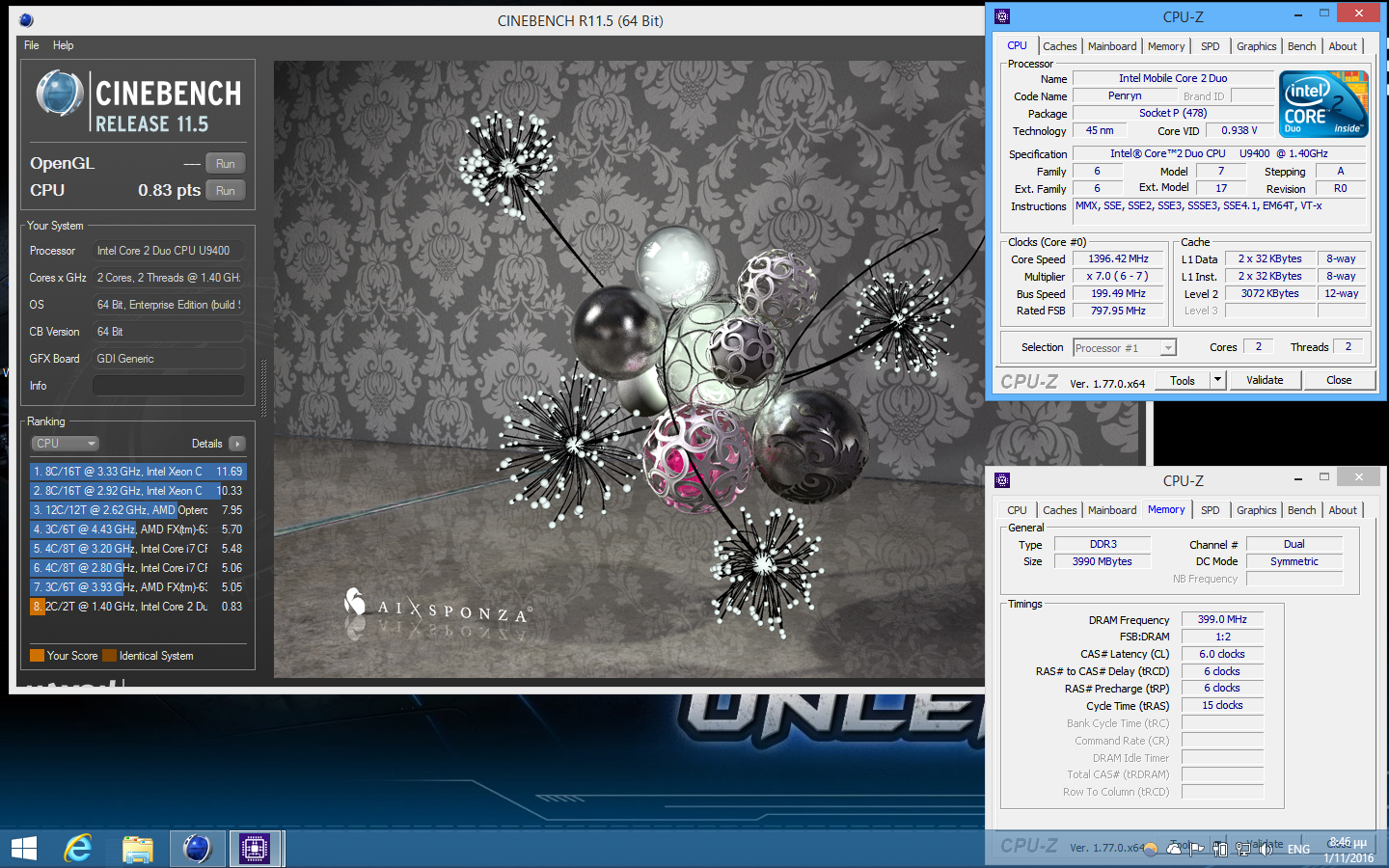Select ranking entry 8C/16T @ 2.92 GHz Xeon
The width and height of the screenshot is (1389, 868).
[138, 491]
